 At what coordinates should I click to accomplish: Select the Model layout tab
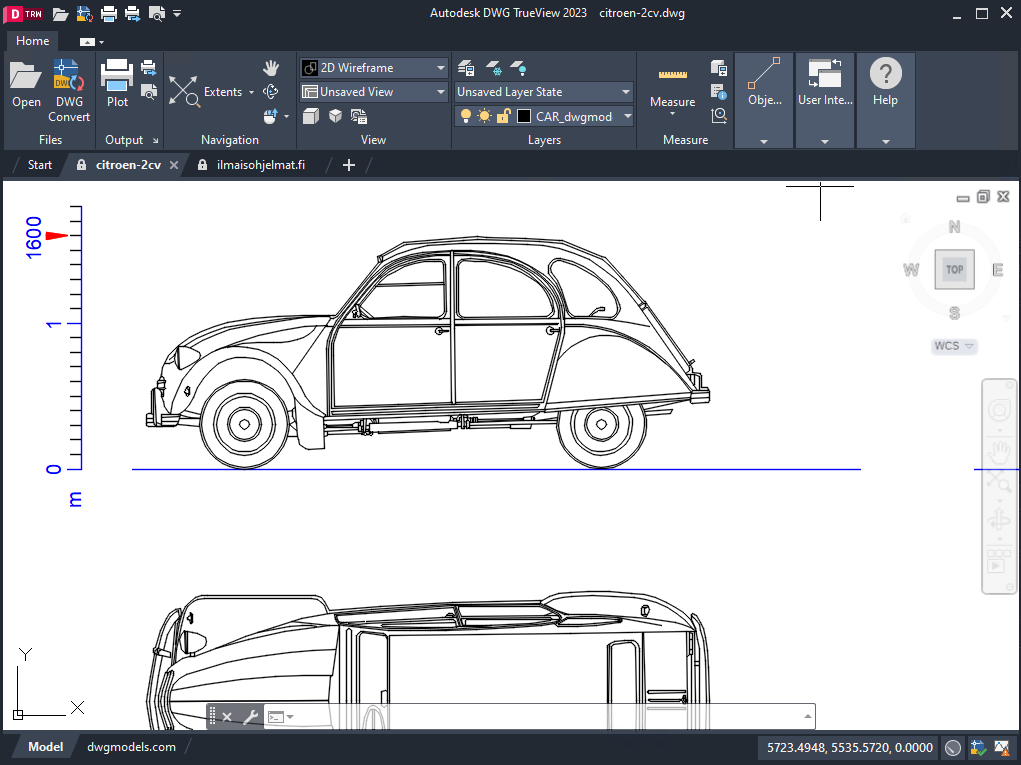coord(46,747)
